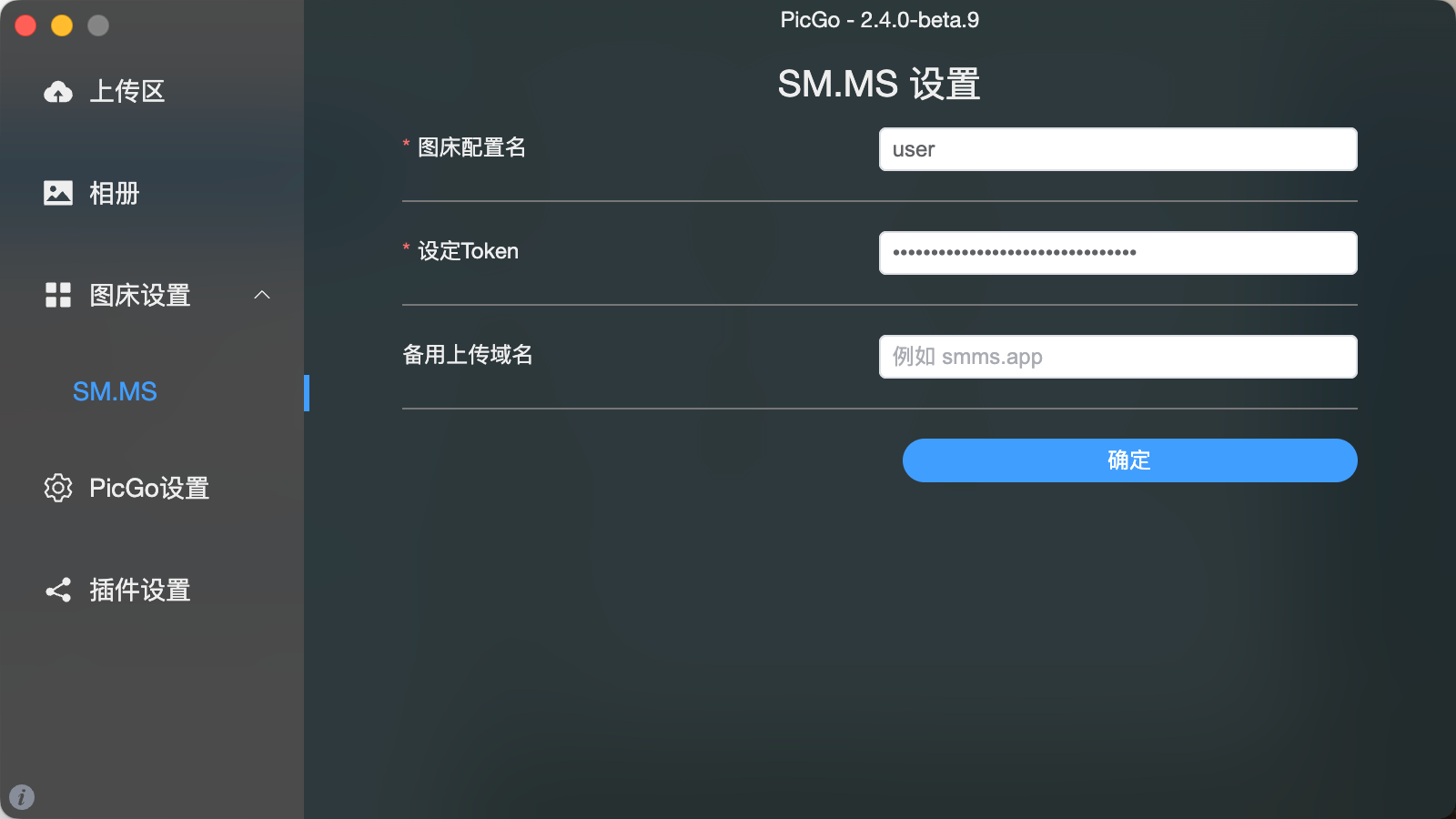The width and height of the screenshot is (1456, 819).
Task: Open the 上传区 upload area
Action: click(x=127, y=91)
